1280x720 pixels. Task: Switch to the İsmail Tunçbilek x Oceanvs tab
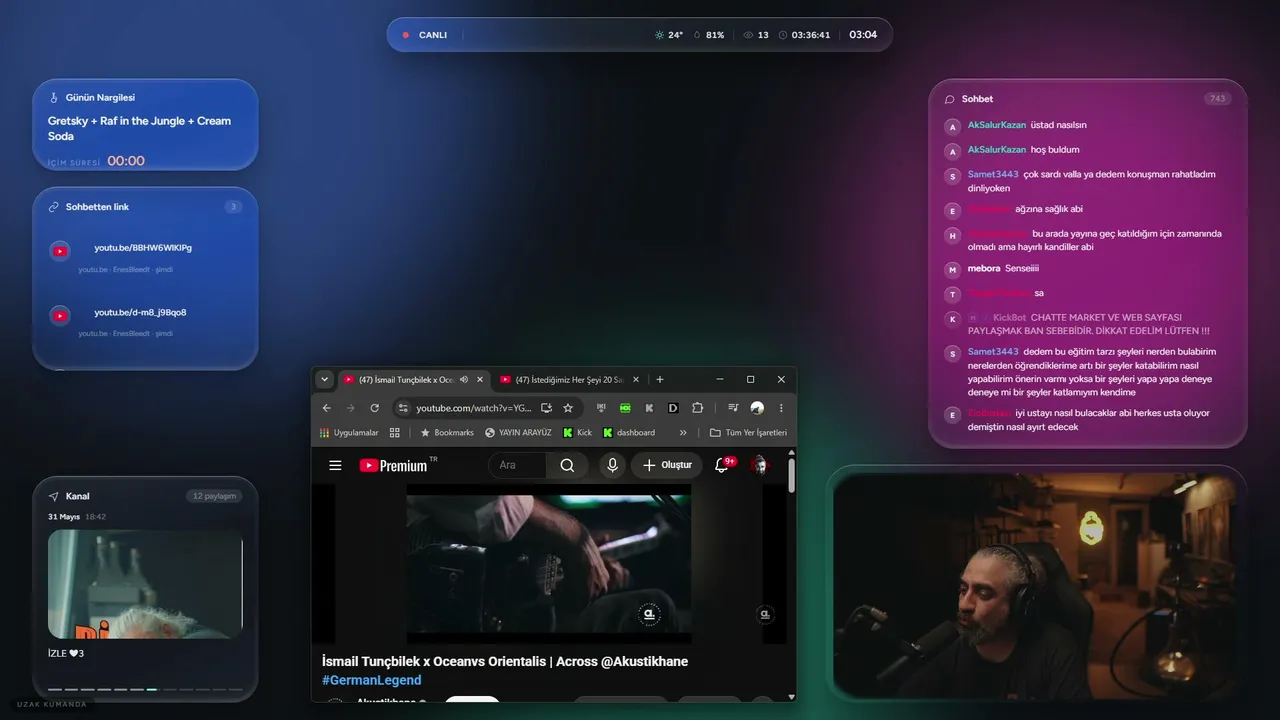tap(414, 380)
